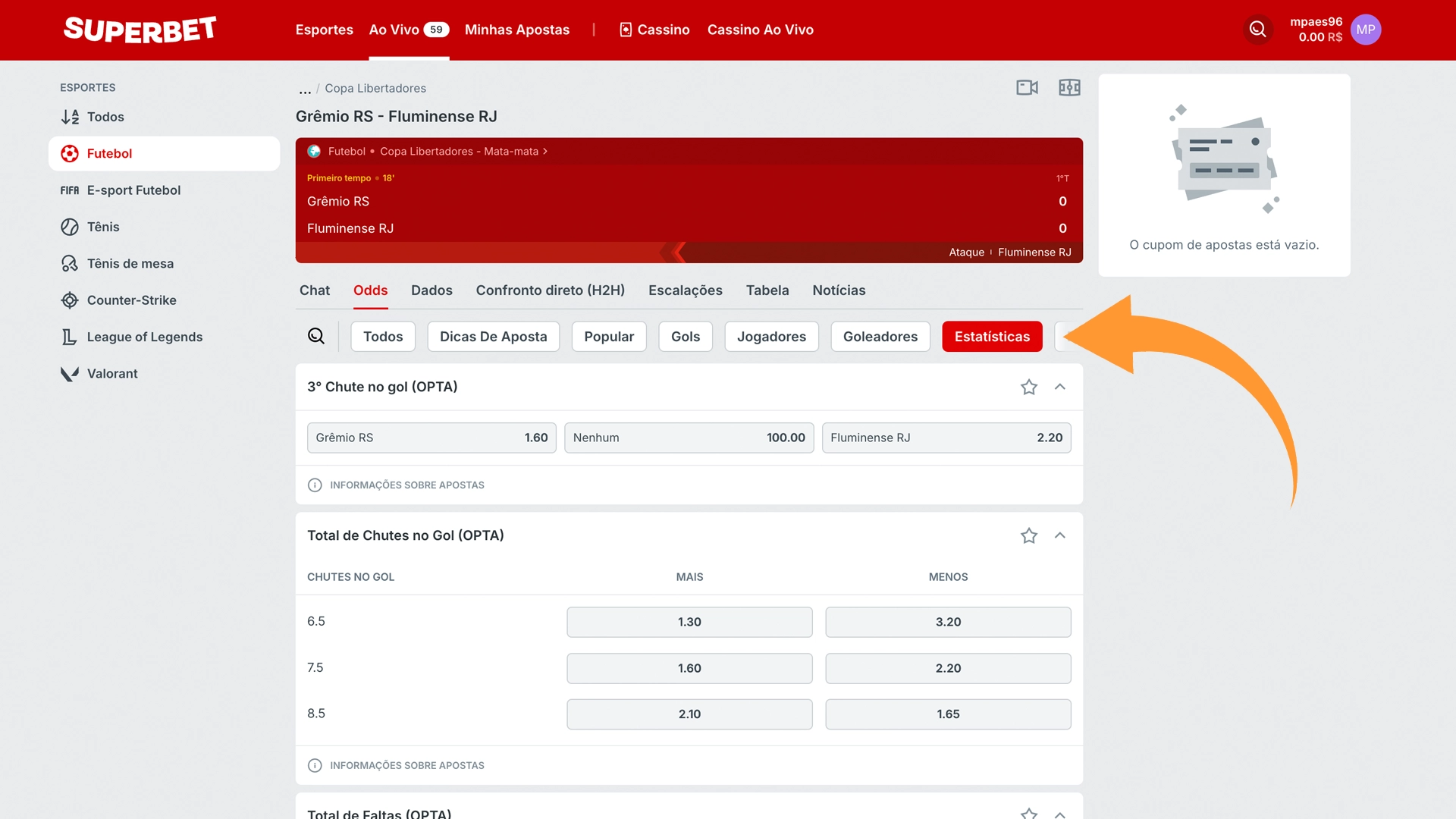Click info icon under Total de Chutes

coord(315,766)
